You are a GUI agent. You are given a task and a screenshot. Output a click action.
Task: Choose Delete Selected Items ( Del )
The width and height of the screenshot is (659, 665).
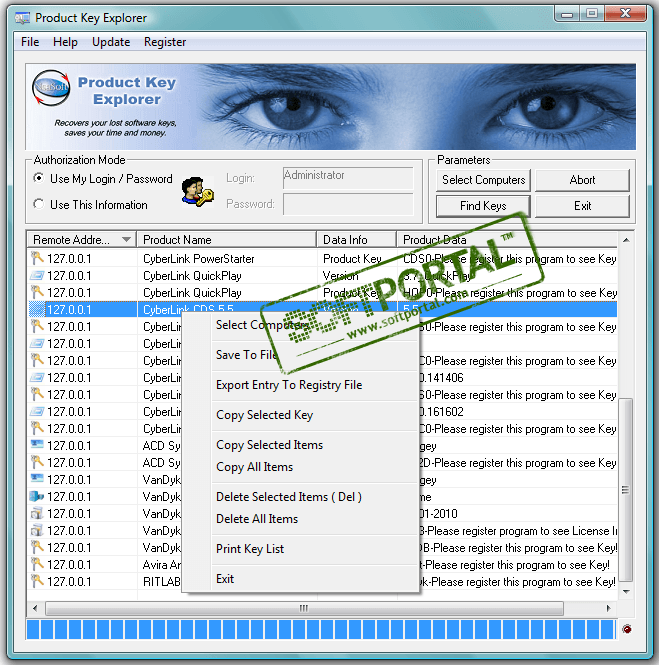pyautogui.click(x=300, y=497)
